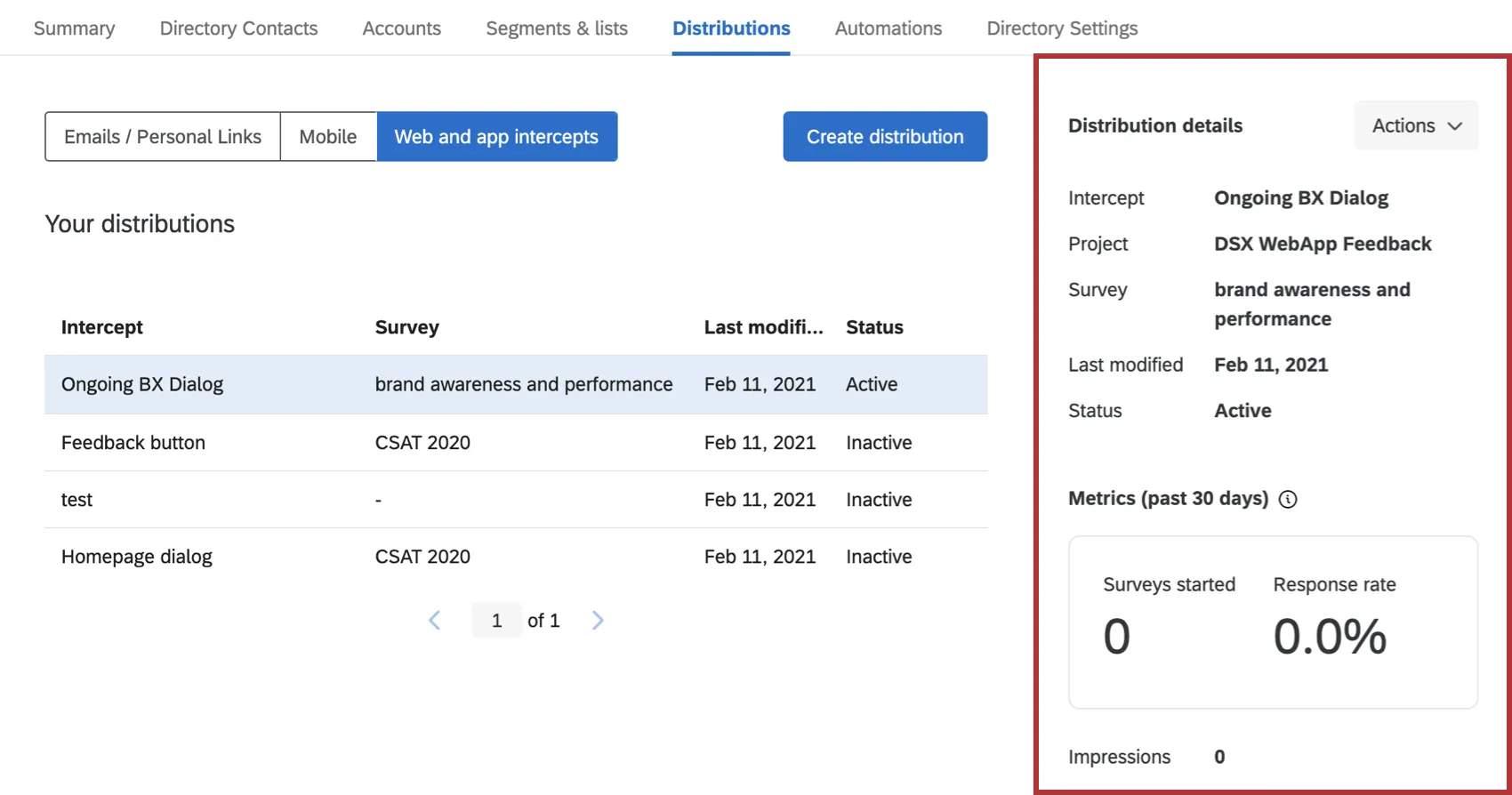Select the Homepage dialog row
1512x795 pixels.
pyautogui.click(x=137, y=557)
